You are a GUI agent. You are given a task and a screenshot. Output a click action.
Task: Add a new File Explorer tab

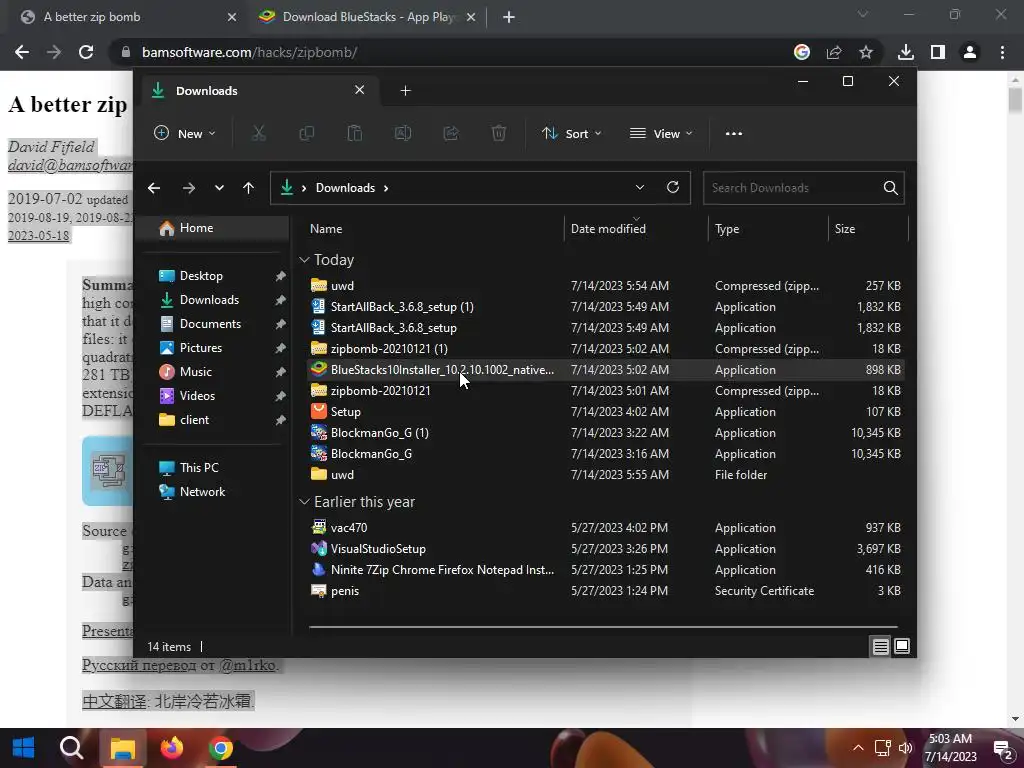pyautogui.click(x=406, y=91)
